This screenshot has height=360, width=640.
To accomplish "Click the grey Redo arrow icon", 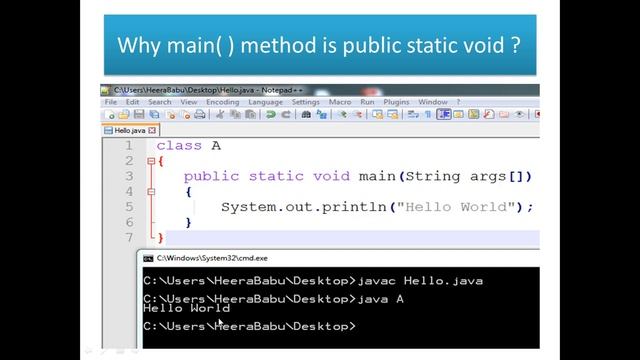I will coord(286,115).
